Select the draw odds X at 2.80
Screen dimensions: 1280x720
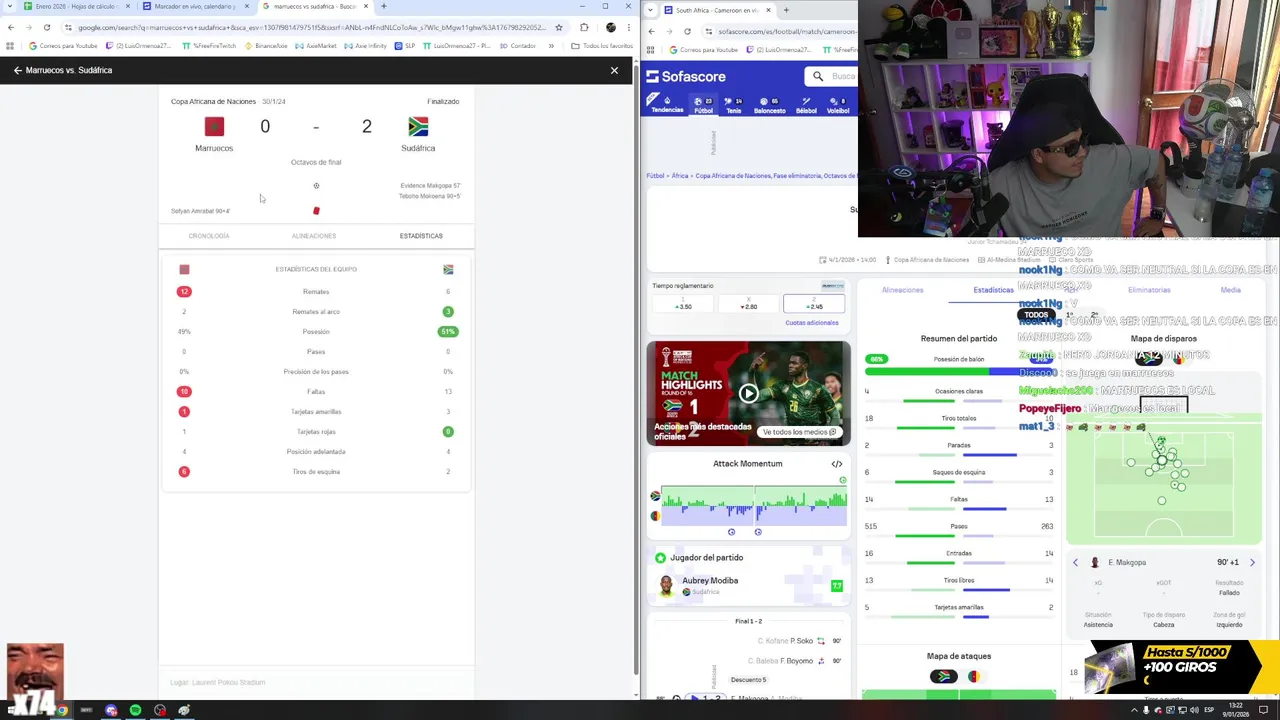click(x=748, y=303)
